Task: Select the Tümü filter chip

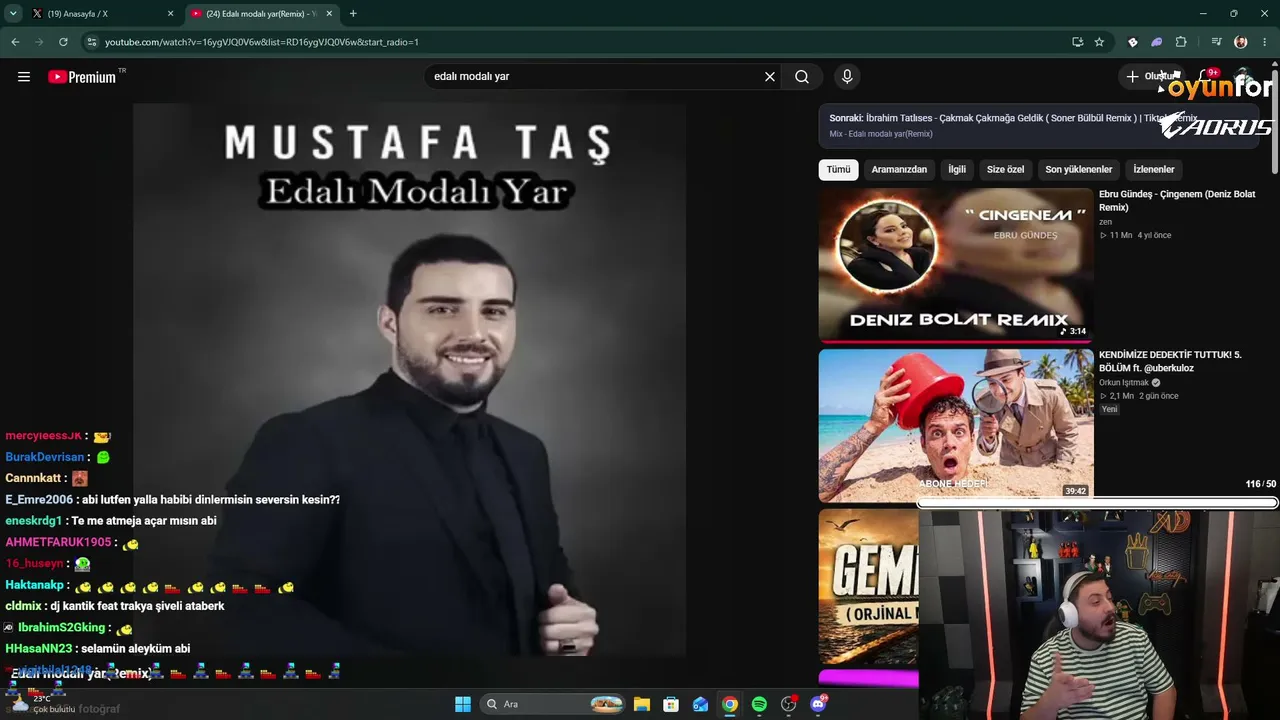Action: point(838,169)
